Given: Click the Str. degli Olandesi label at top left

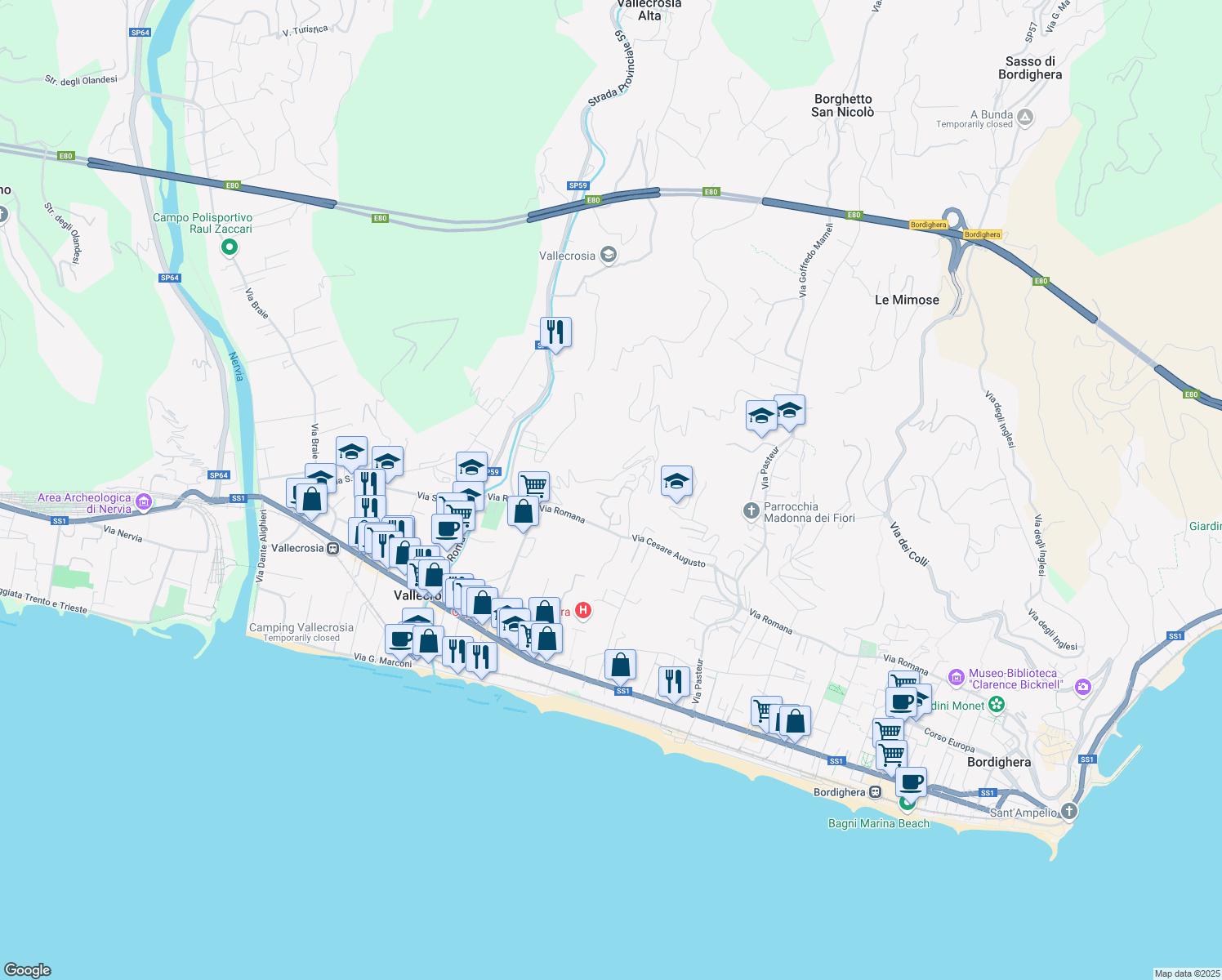Looking at the screenshot, I should [x=81, y=80].
